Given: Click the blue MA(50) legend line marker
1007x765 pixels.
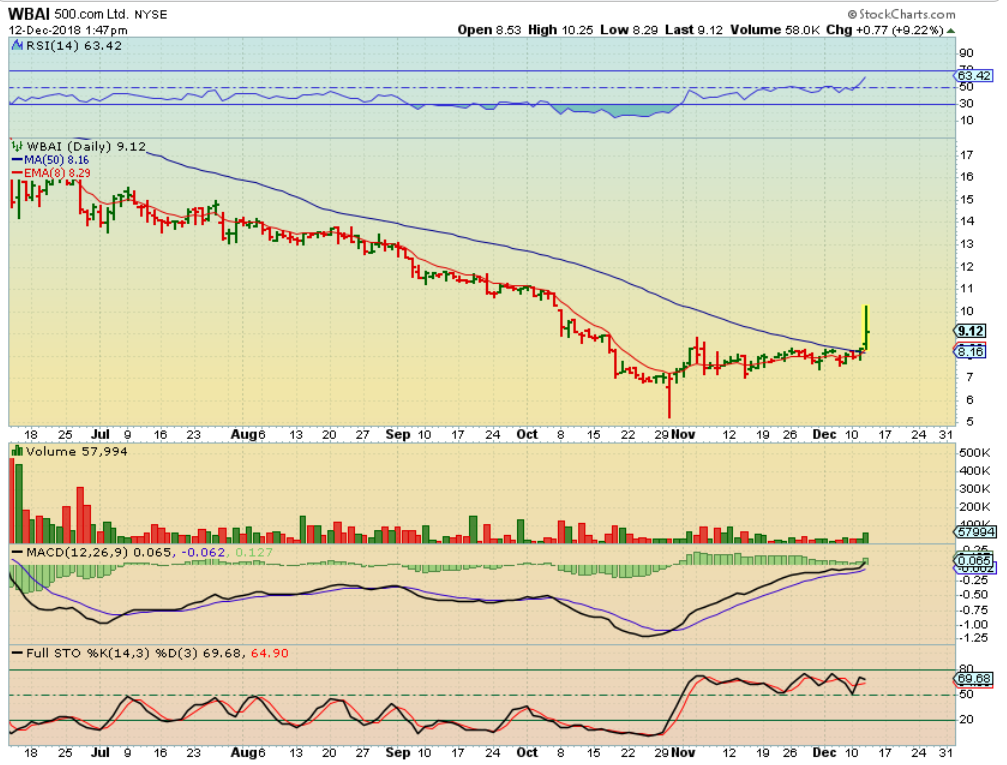Looking at the screenshot, I should pyautogui.click(x=15, y=160).
